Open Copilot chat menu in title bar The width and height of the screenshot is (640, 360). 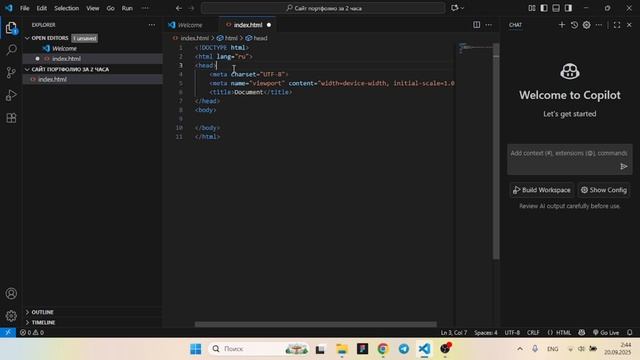[458, 8]
